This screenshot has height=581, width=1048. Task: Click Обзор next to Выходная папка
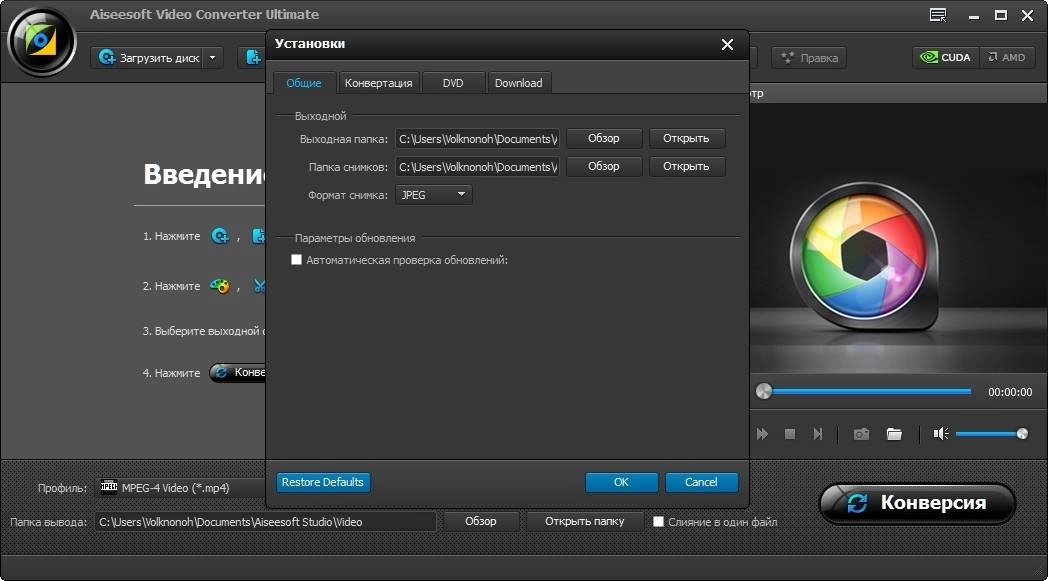[604, 138]
